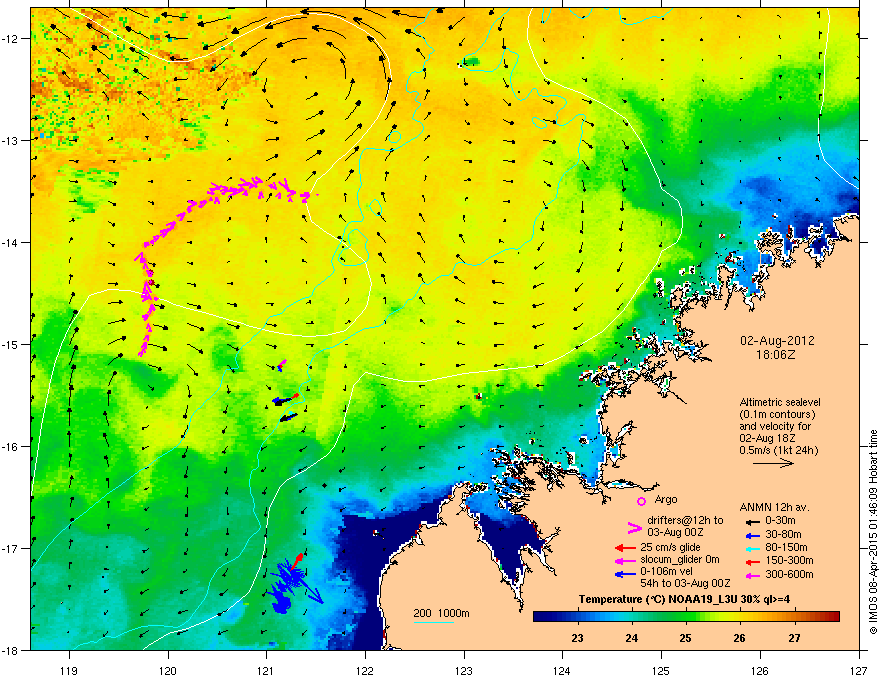Click the 25 cm/s glide label
Viewport: 880px width, 680px height.
670,547
